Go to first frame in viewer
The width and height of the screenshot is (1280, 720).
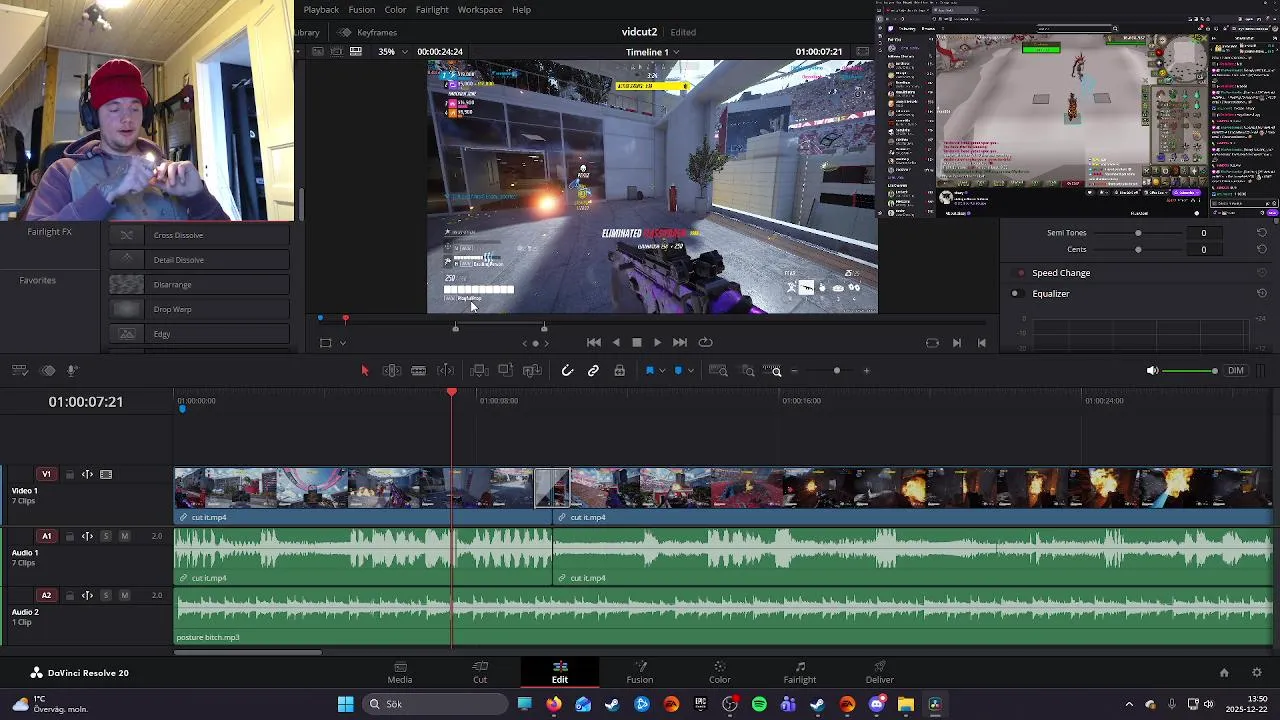594,342
